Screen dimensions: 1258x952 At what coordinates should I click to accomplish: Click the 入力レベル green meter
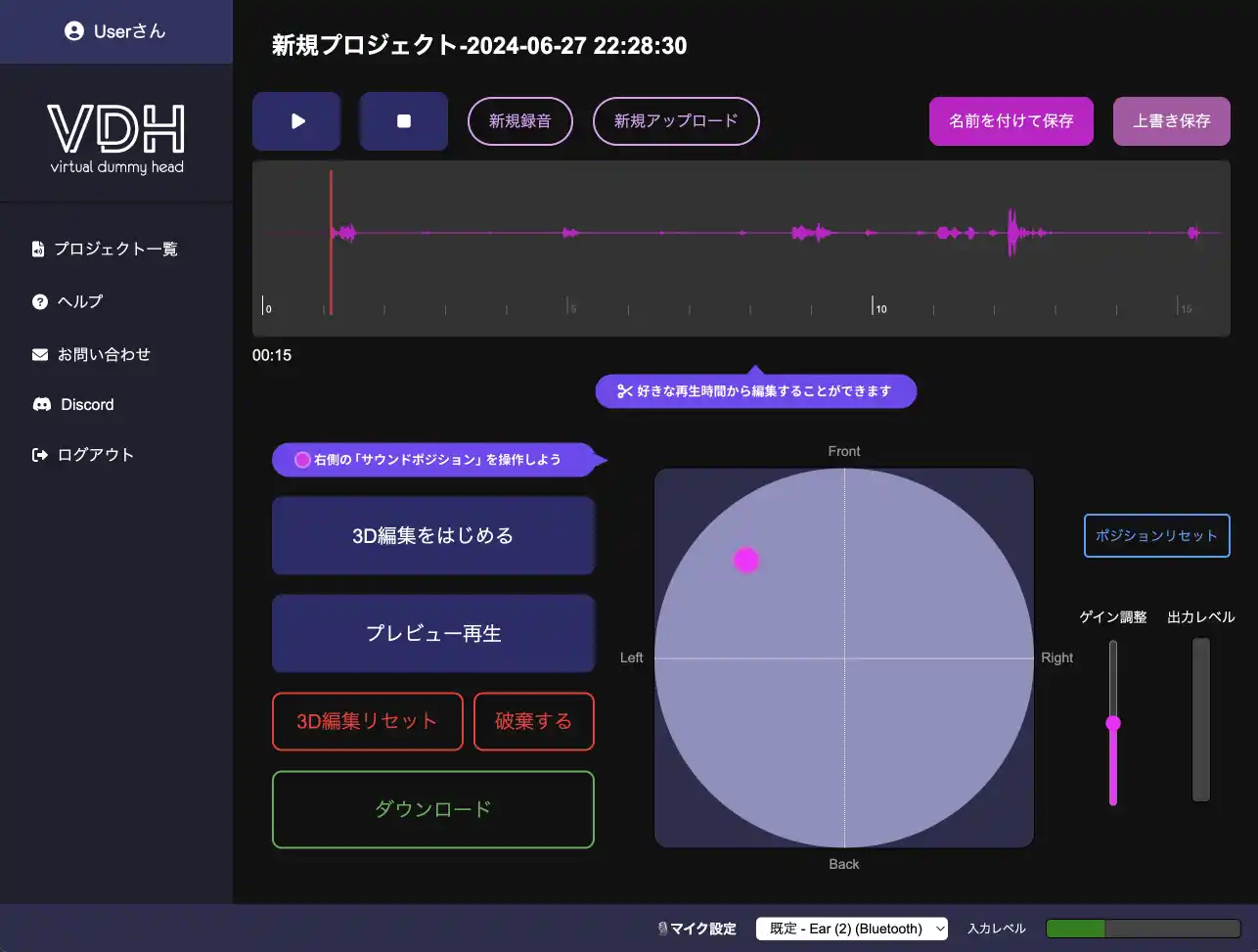click(x=1075, y=929)
